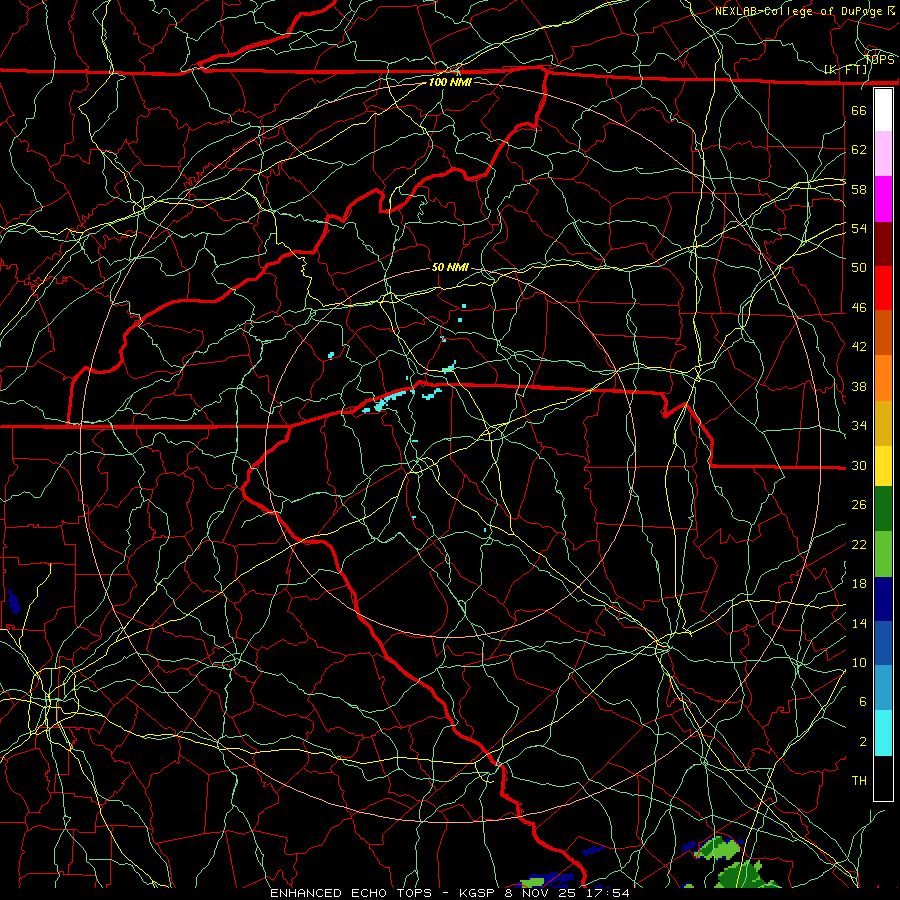
Task: Click the white swatch in the tops legend
Action: (x=883, y=110)
